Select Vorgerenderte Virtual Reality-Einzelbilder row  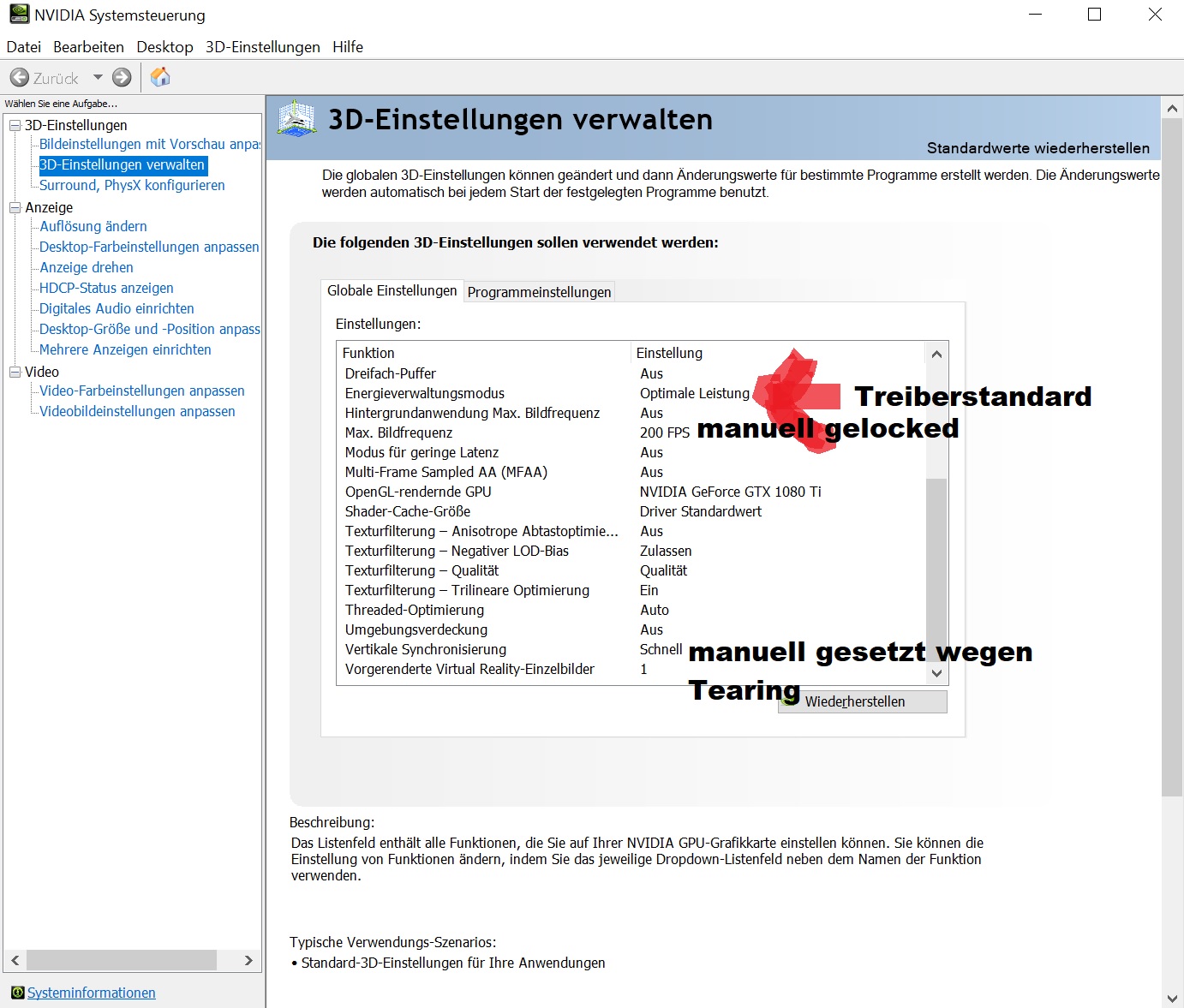coord(632,670)
